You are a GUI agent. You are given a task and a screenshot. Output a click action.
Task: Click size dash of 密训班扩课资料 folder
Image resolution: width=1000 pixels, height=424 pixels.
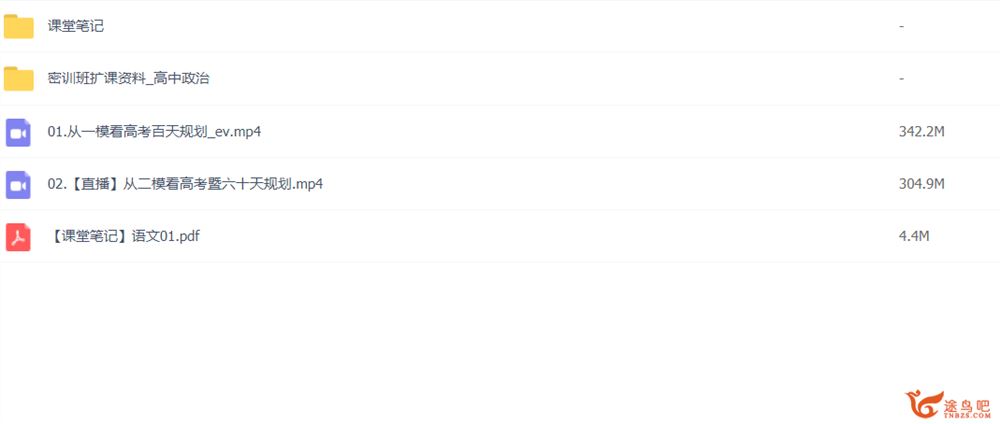click(901, 79)
